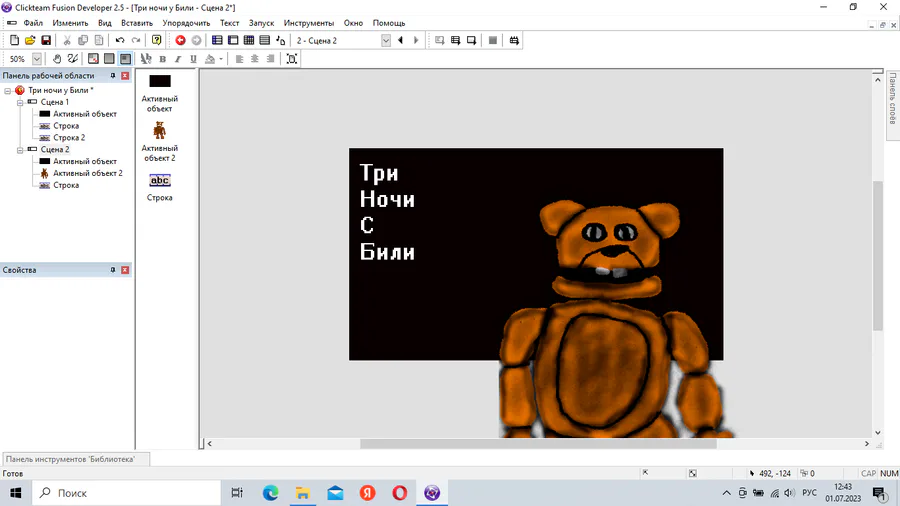900x506 pixels.
Task: Open the Event List Editor
Action: pyautogui.click(x=265, y=40)
